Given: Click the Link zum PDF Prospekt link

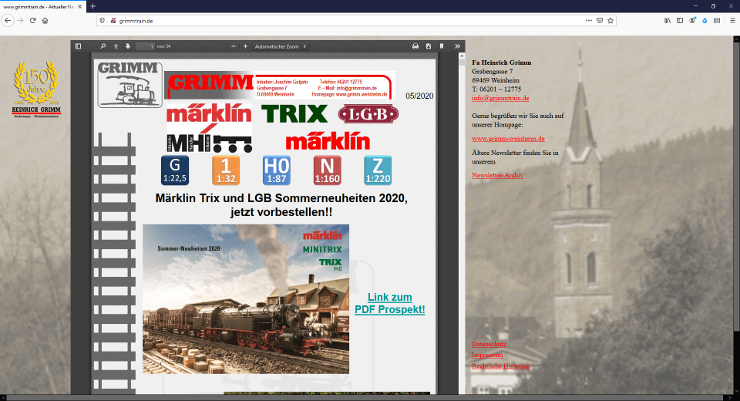Looking at the screenshot, I should point(389,303).
